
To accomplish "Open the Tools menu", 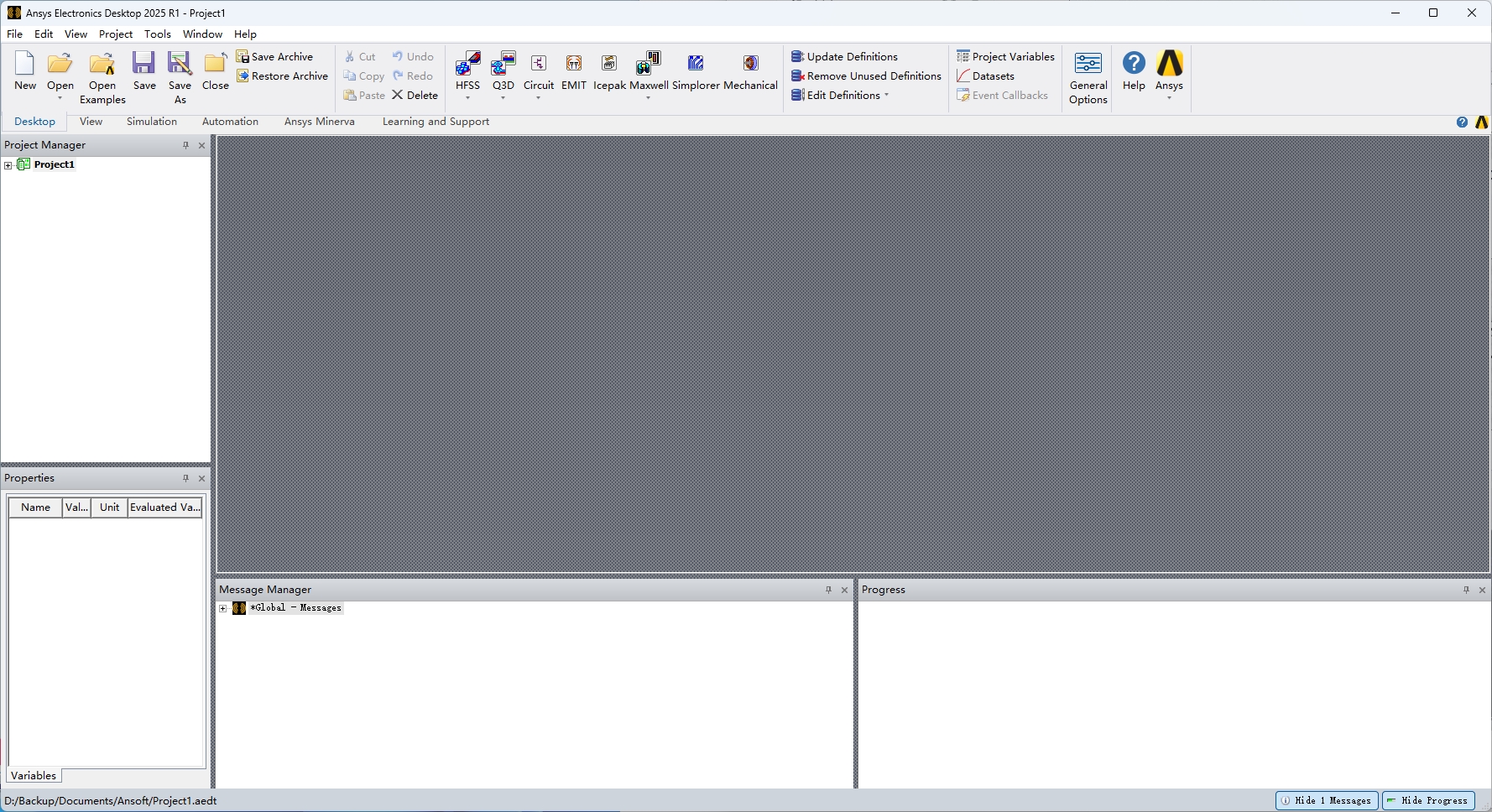I will [157, 34].
